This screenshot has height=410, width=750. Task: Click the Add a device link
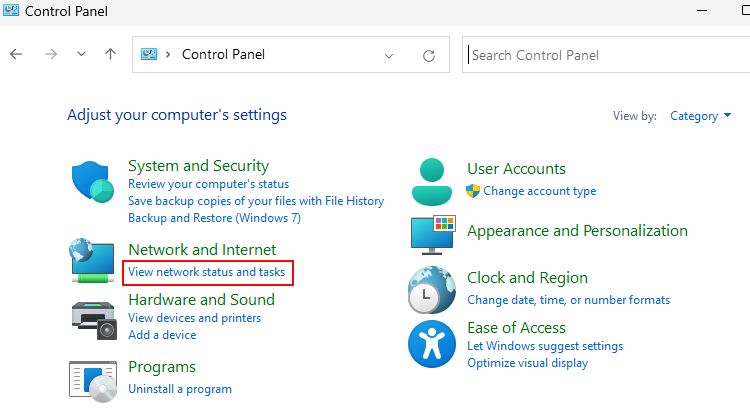(162, 335)
